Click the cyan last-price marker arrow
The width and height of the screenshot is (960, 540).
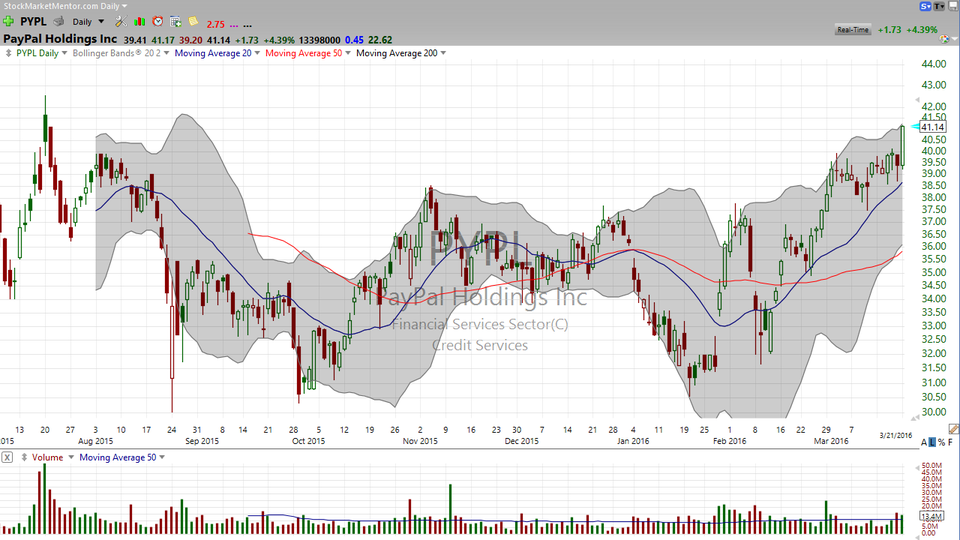point(915,127)
